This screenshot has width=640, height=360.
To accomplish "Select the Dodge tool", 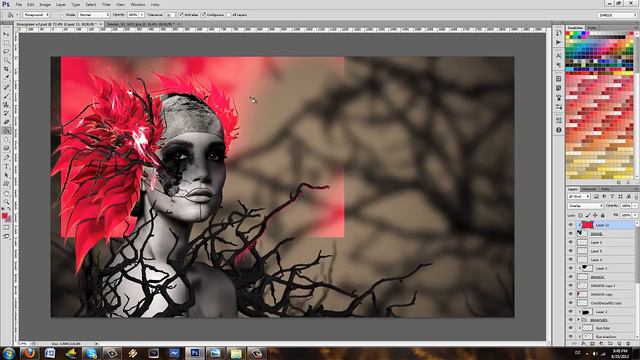I will (6, 149).
